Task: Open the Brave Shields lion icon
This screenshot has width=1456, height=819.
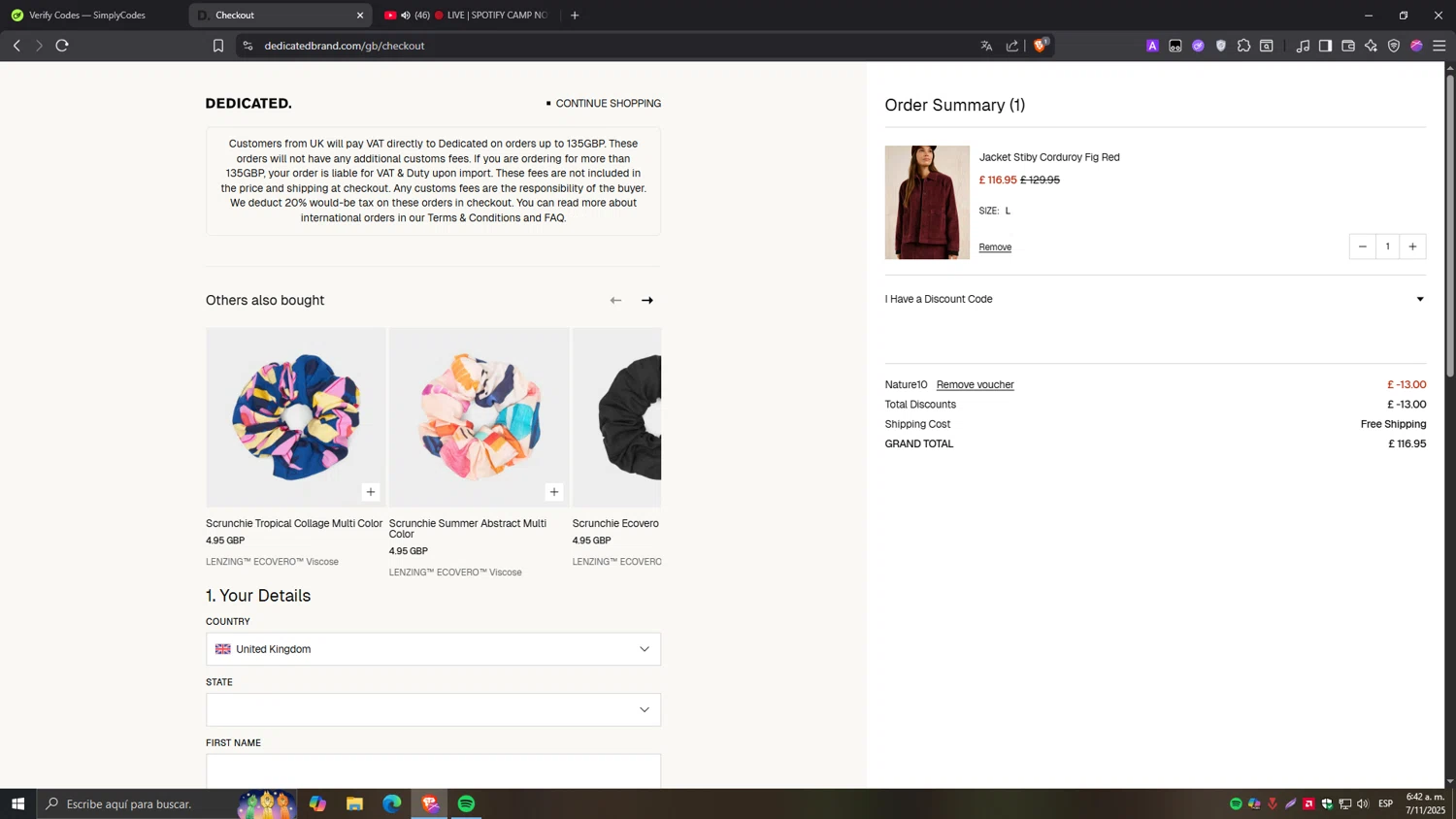Action: coord(1041,46)
